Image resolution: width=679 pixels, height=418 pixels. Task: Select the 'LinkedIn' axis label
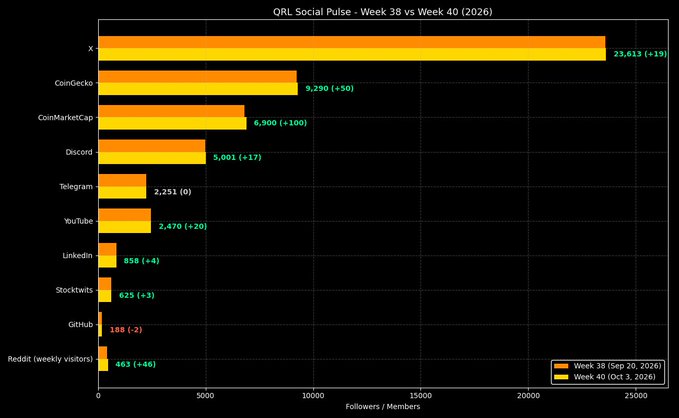[x=78, y=256]
